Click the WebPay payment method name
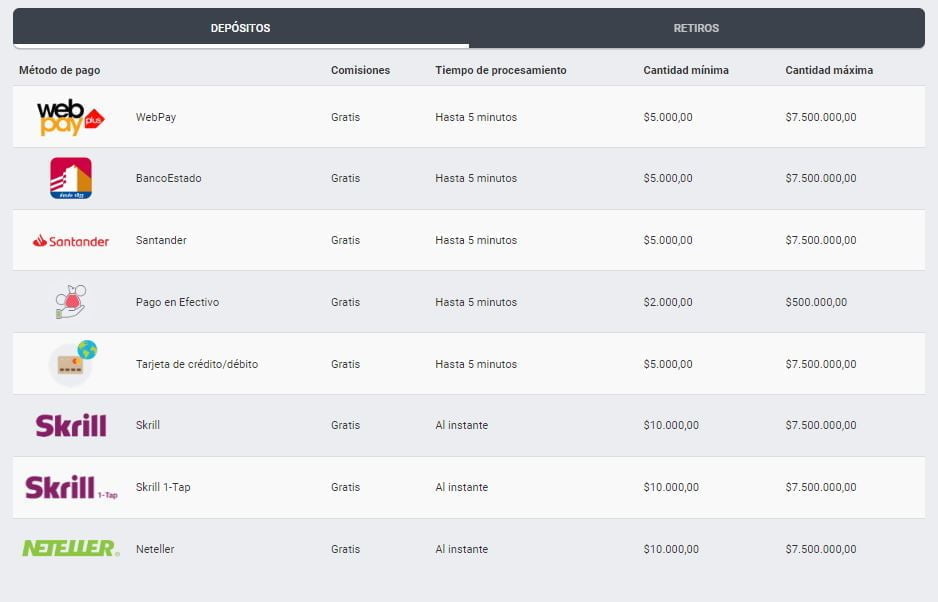The height and width of the screenshot is (602, 938). (156, 117)
